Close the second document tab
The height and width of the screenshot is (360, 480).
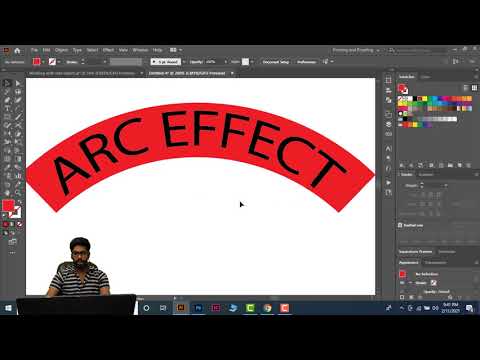232,73
